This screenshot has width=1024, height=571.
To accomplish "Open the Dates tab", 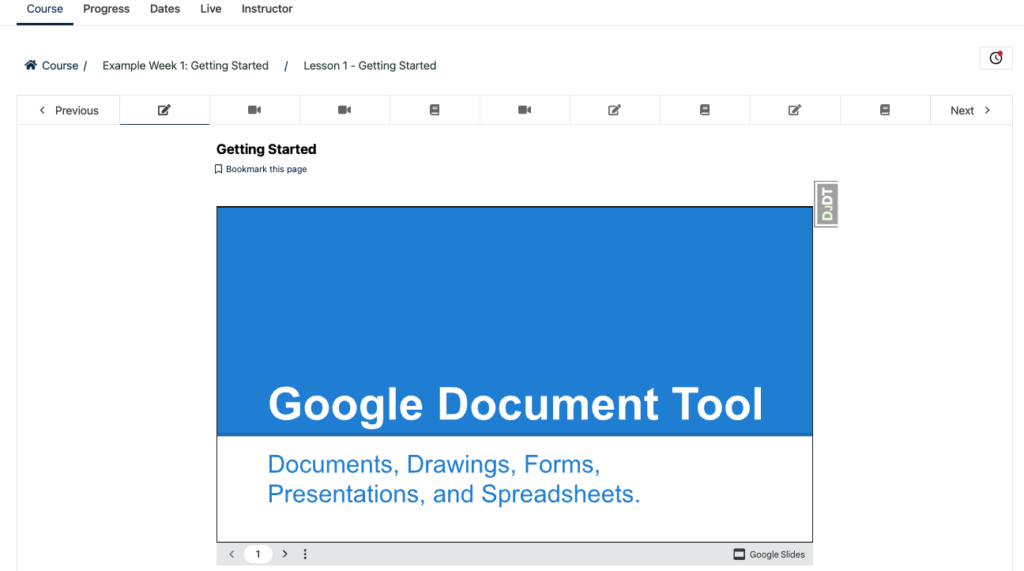I will pyautogui.click(x=165, y=9).
